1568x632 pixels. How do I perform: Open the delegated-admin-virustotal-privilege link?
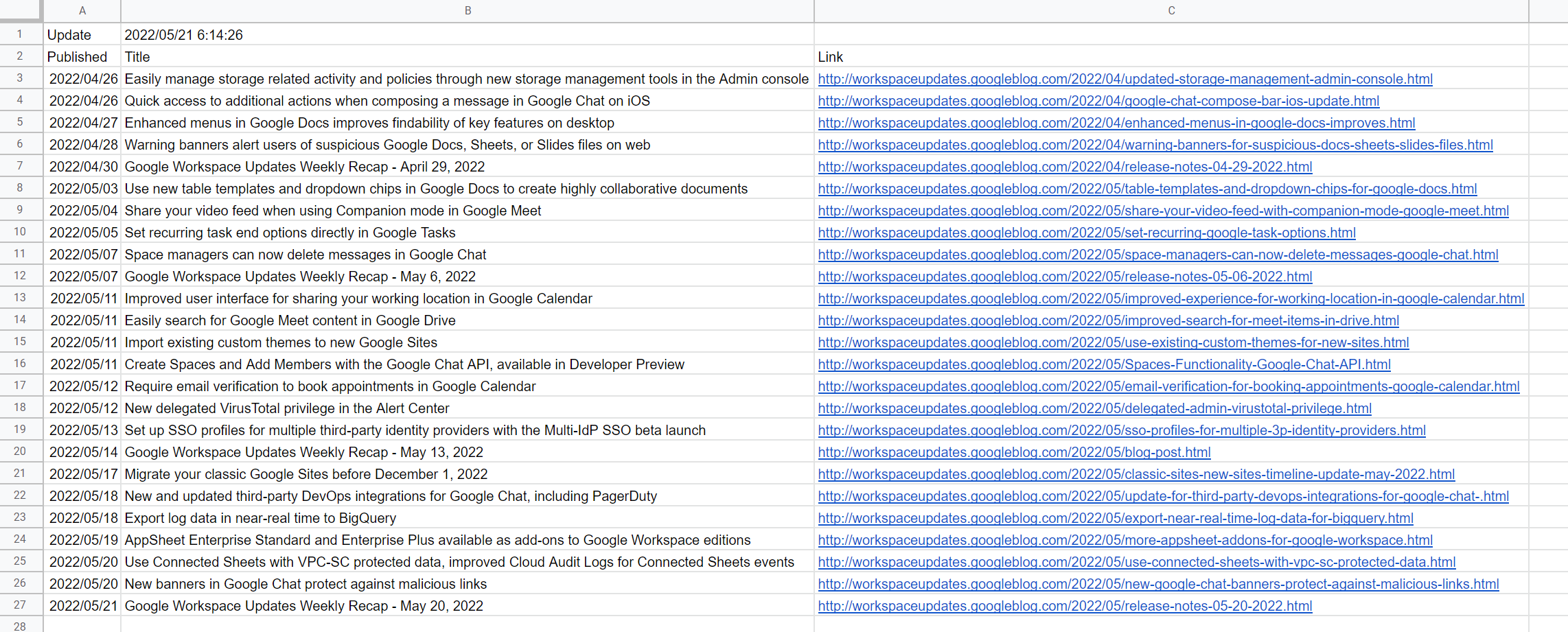(x=1095, y=408)
